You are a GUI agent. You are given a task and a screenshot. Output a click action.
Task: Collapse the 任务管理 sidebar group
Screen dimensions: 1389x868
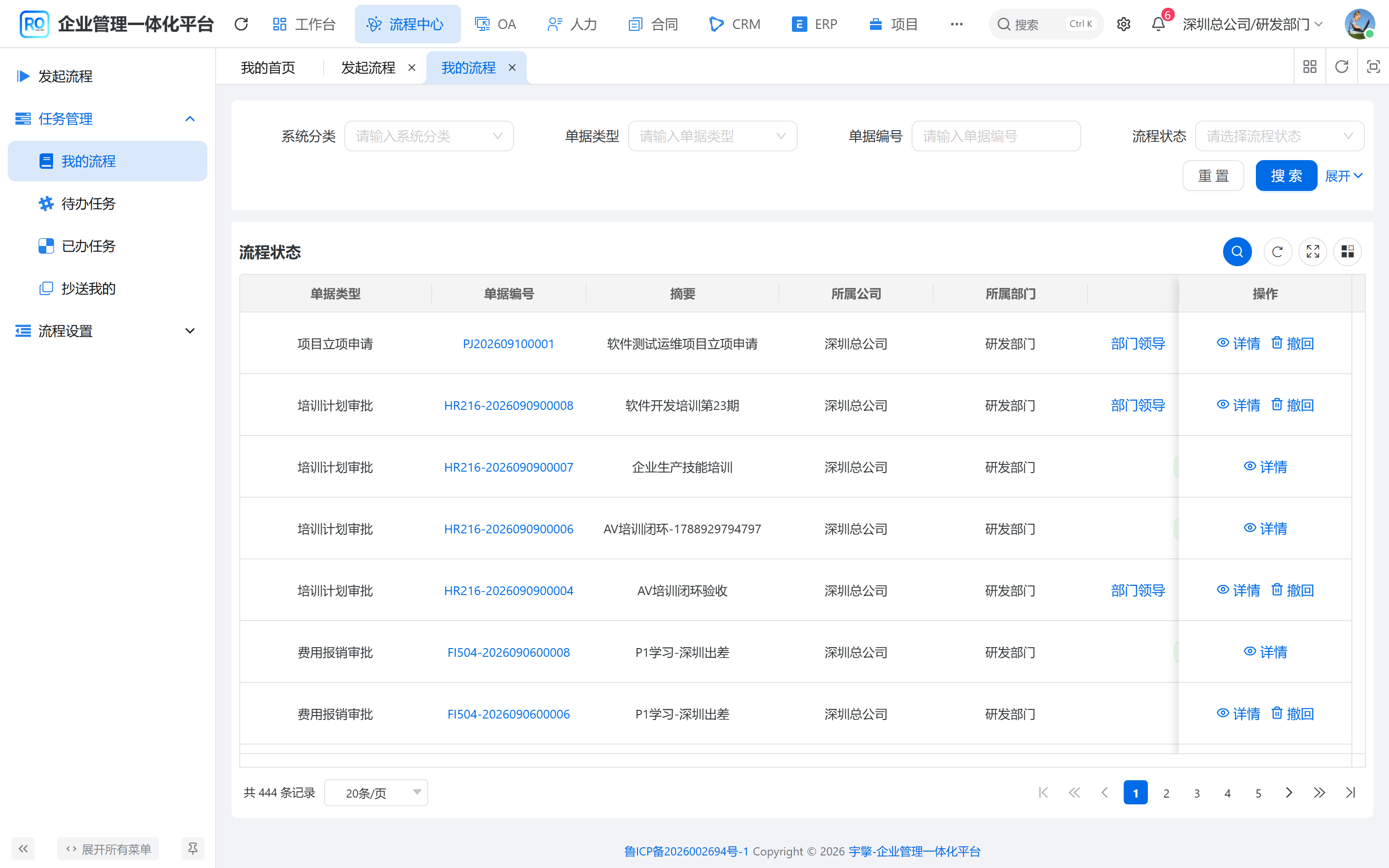click(x=108, y=119)
